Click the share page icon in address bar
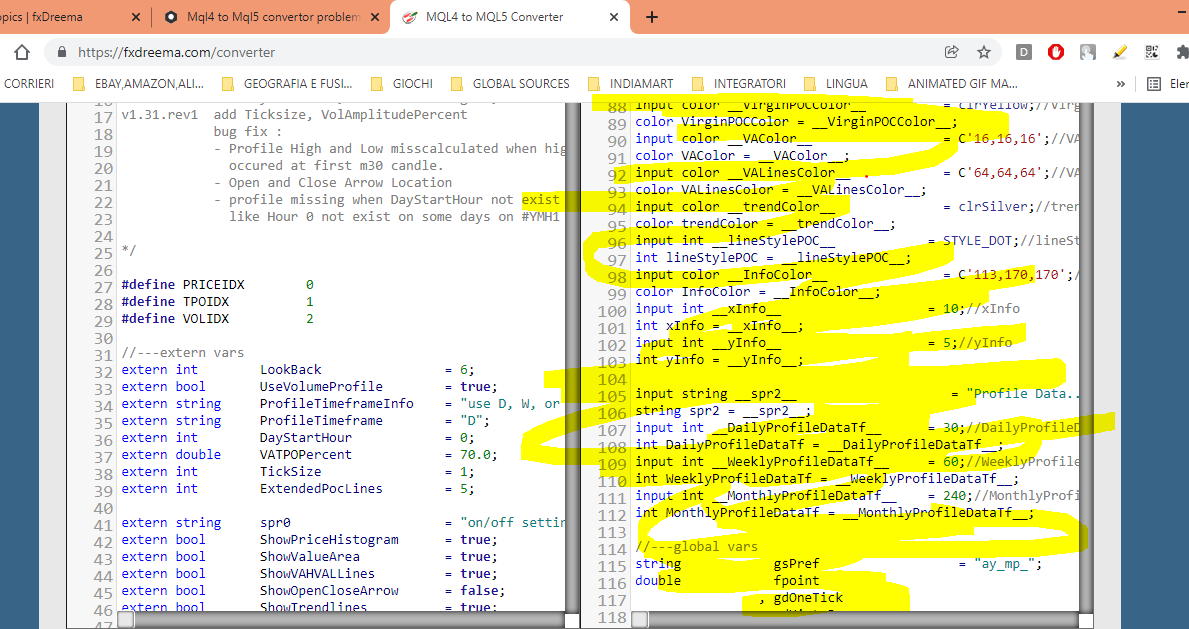The height and width of the screenshot is (629, 1189). 951,52
